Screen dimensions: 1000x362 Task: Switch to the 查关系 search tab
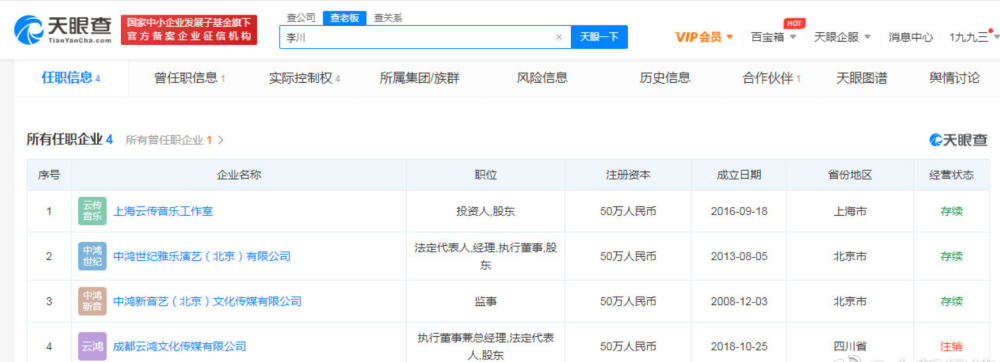point(388,18)
